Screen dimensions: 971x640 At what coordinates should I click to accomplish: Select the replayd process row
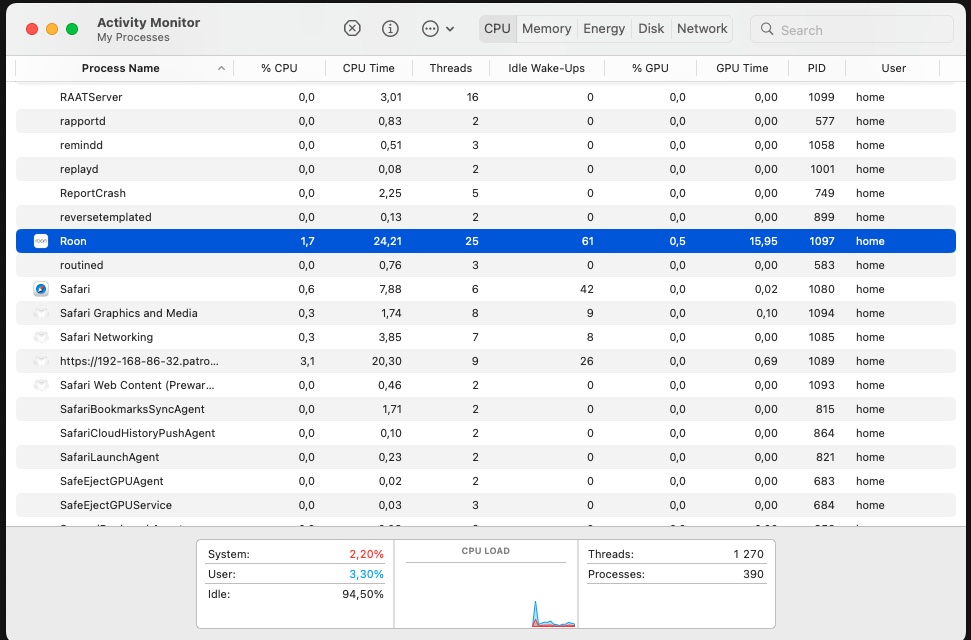(486, 169)
